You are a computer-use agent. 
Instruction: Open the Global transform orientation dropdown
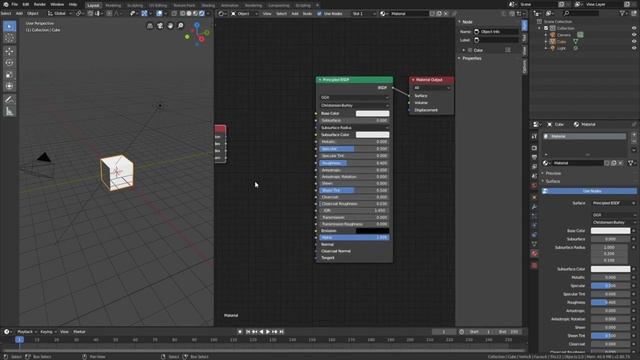click(x=60, y=13)
